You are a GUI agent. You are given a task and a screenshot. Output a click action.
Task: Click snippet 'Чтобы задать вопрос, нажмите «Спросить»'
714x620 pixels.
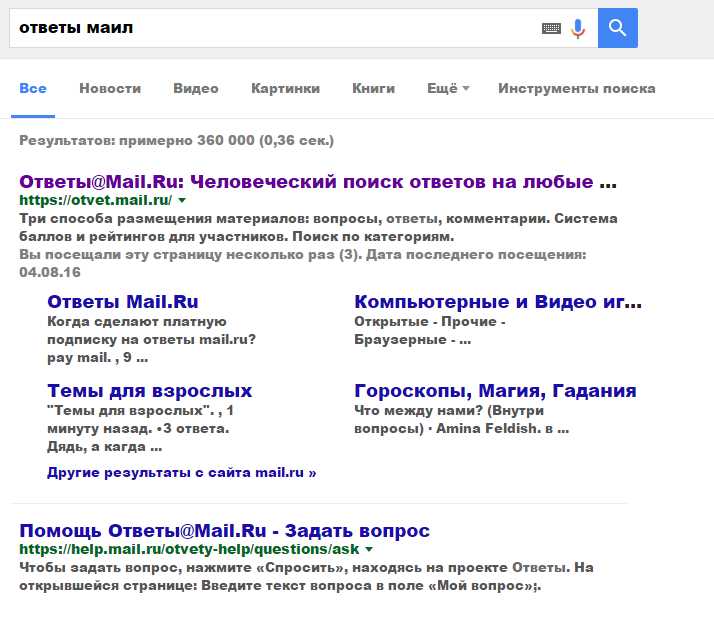click(x=306, y=576)
